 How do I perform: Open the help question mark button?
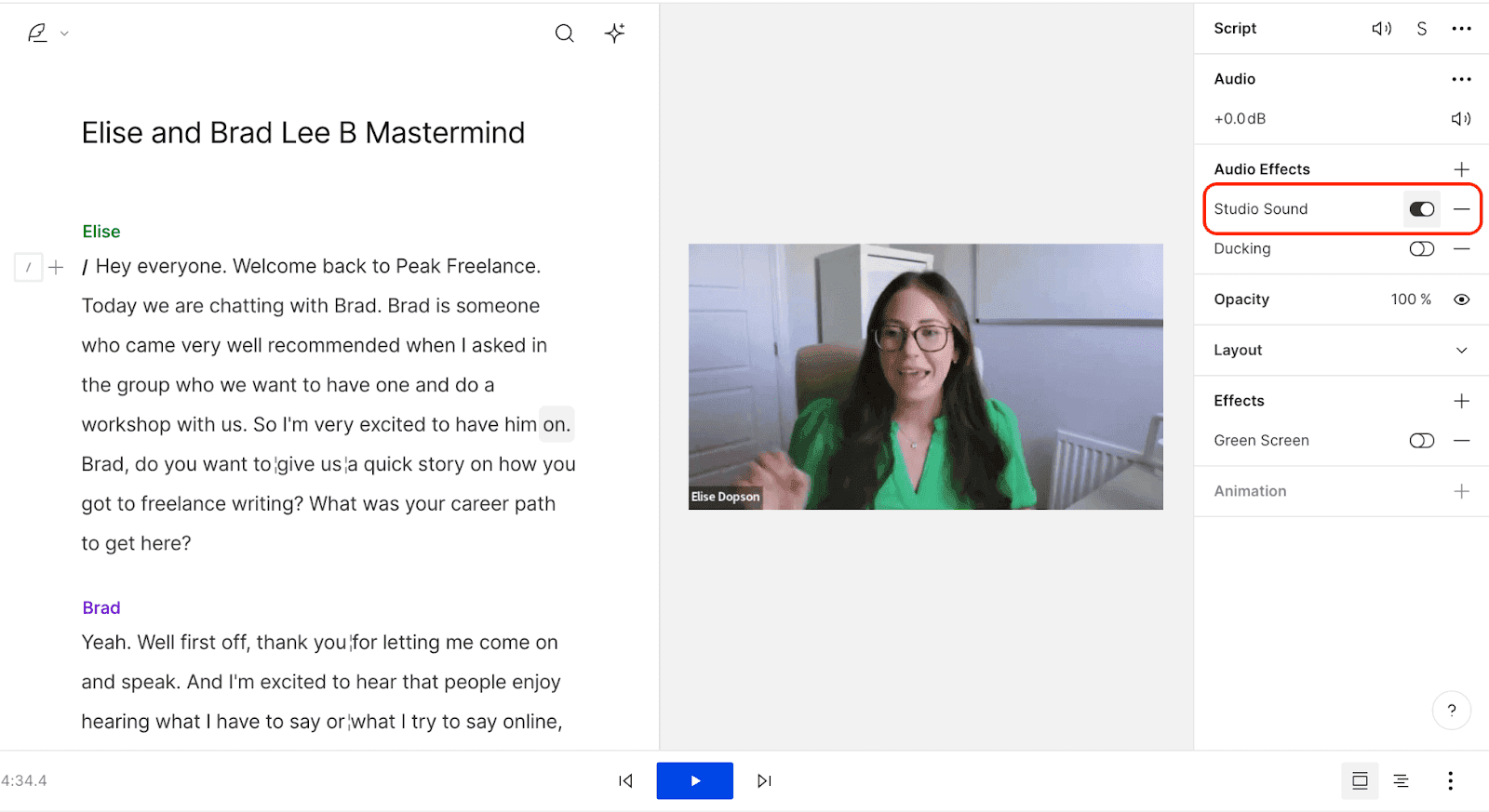[x=1452, y=711]
